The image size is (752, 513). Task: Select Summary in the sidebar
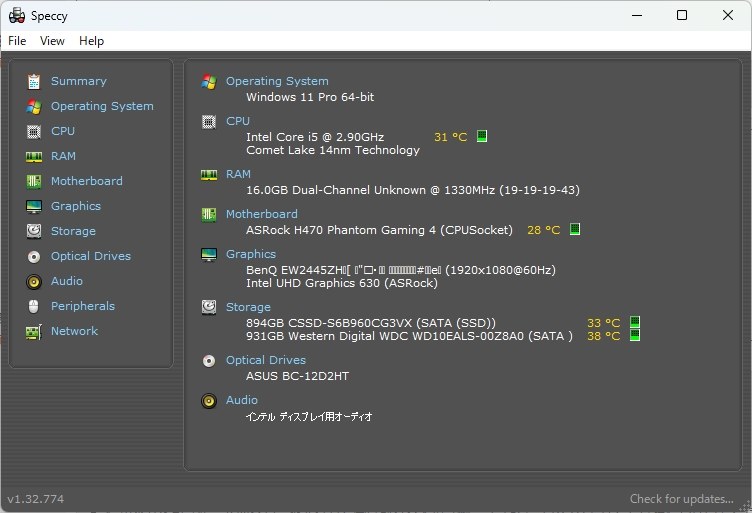pos(79,81)
